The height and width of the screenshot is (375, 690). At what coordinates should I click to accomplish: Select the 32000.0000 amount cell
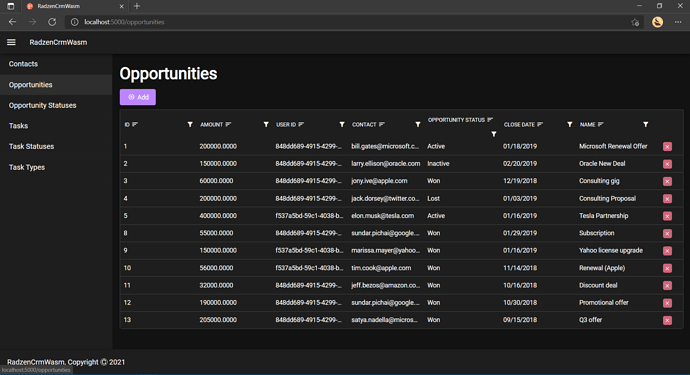click(x=216, y=285)
